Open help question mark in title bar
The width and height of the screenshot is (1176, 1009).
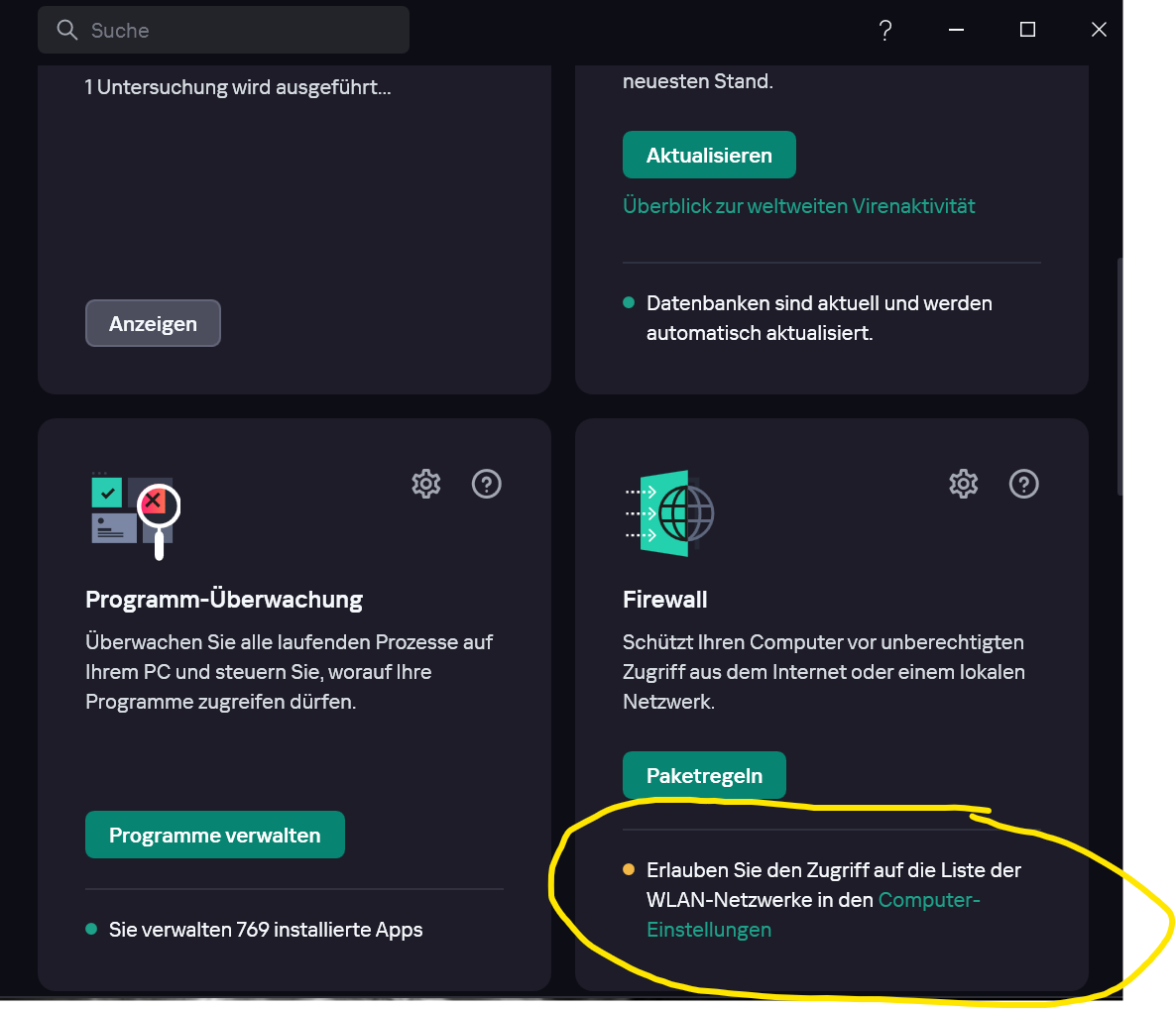click(x=885, y=31)
